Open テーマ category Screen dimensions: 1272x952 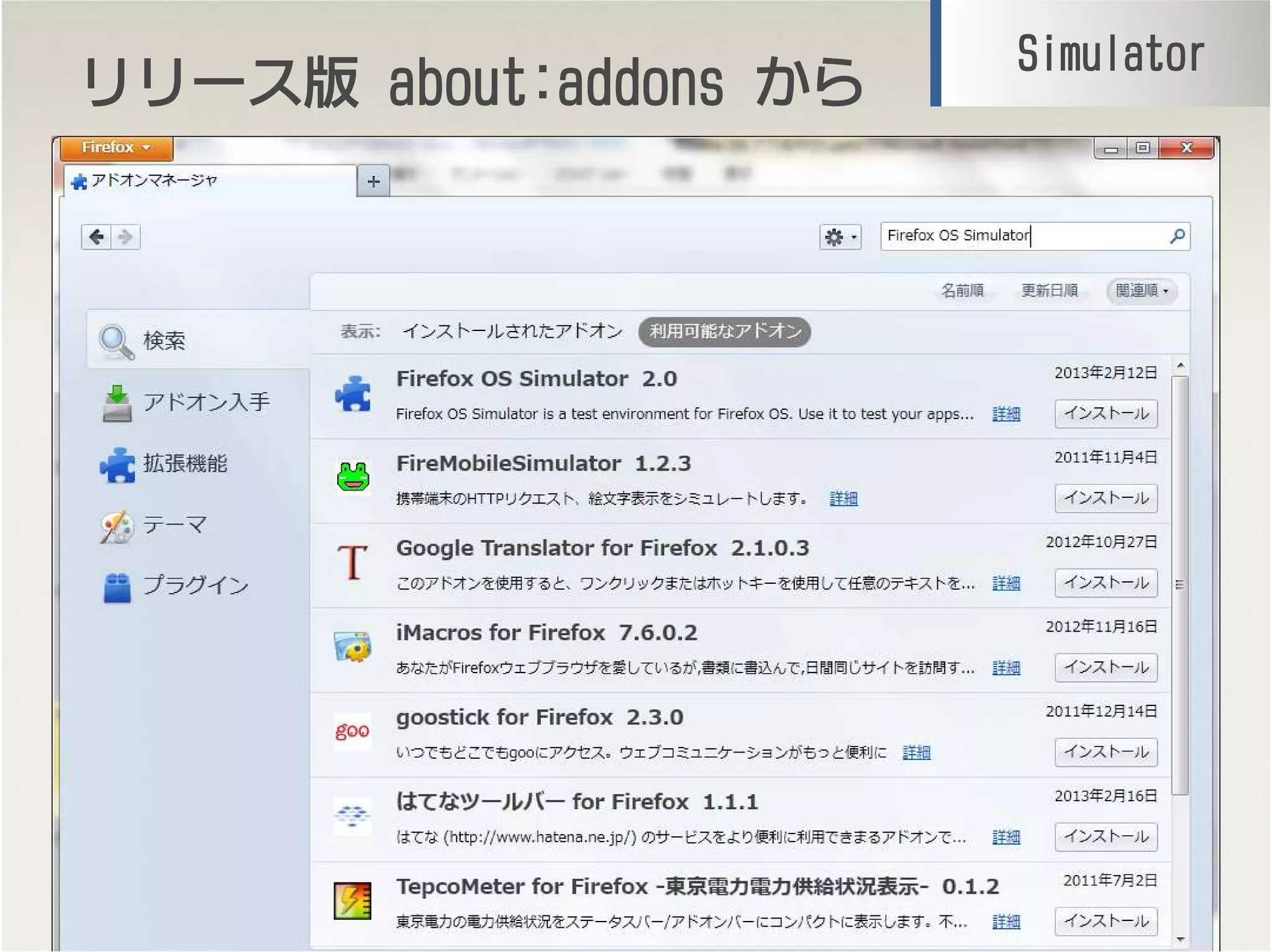198,525
